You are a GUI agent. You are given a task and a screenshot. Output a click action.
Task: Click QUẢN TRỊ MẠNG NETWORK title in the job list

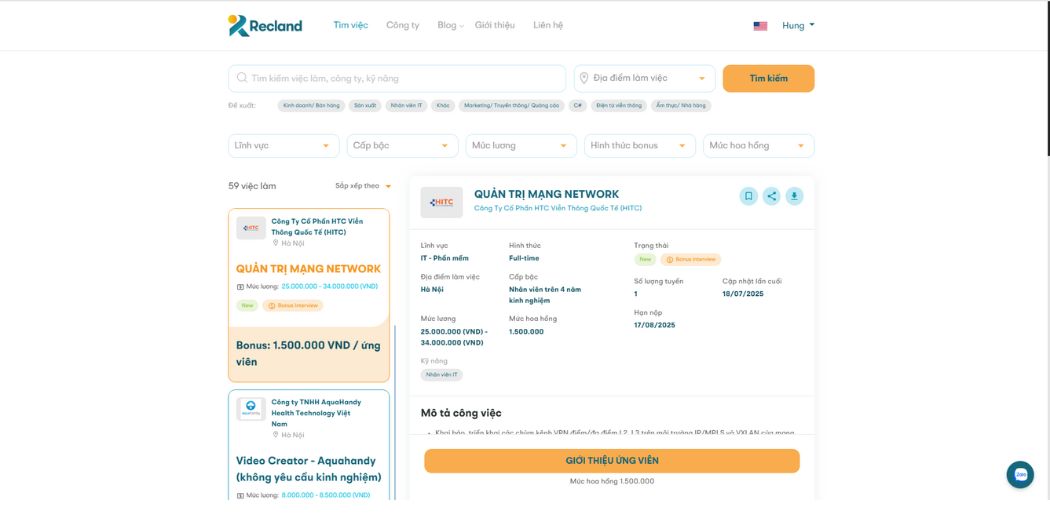coord(308,269)
